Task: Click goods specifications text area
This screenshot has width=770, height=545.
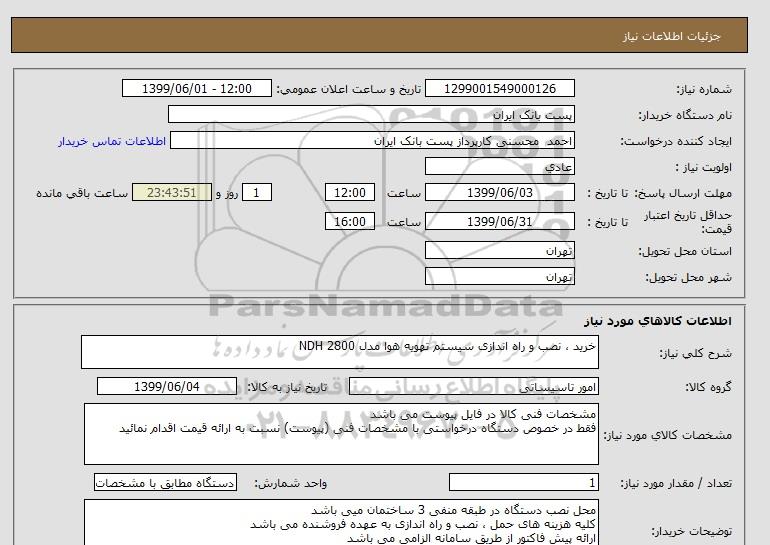Action: [x=341, y=434]
